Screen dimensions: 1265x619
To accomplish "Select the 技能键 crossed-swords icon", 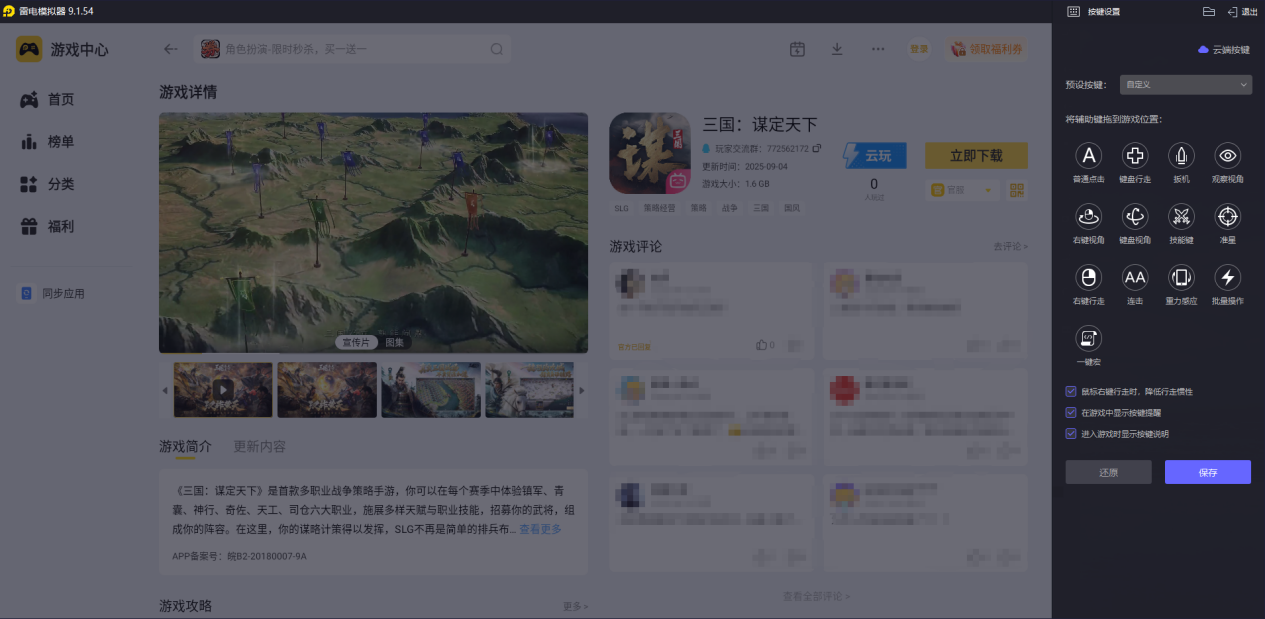I will coord(1181,216).
